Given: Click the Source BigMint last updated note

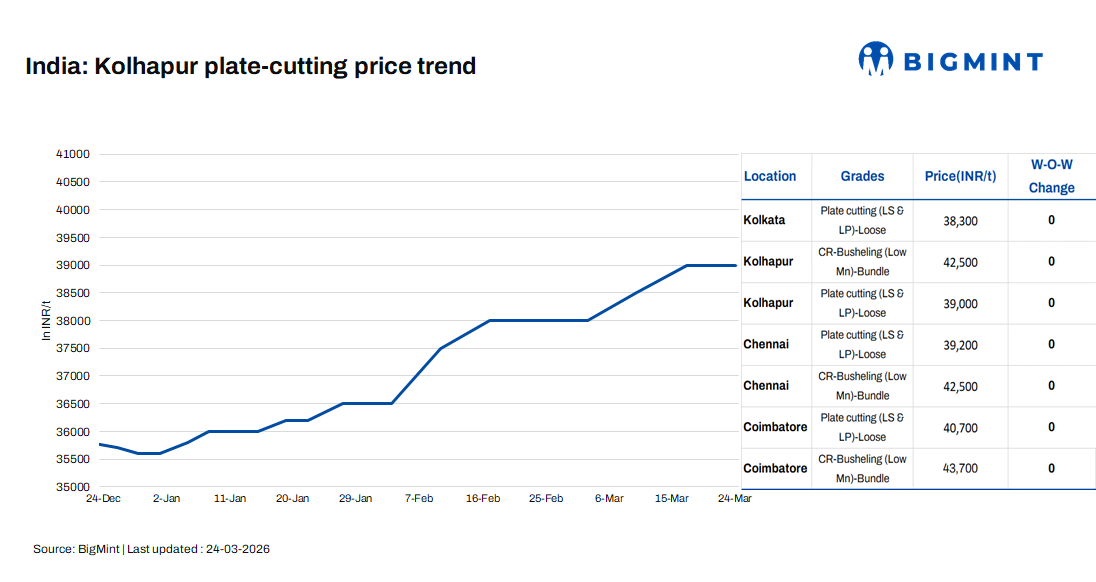Looking at the screenshot, I should [x=151, y=549].
